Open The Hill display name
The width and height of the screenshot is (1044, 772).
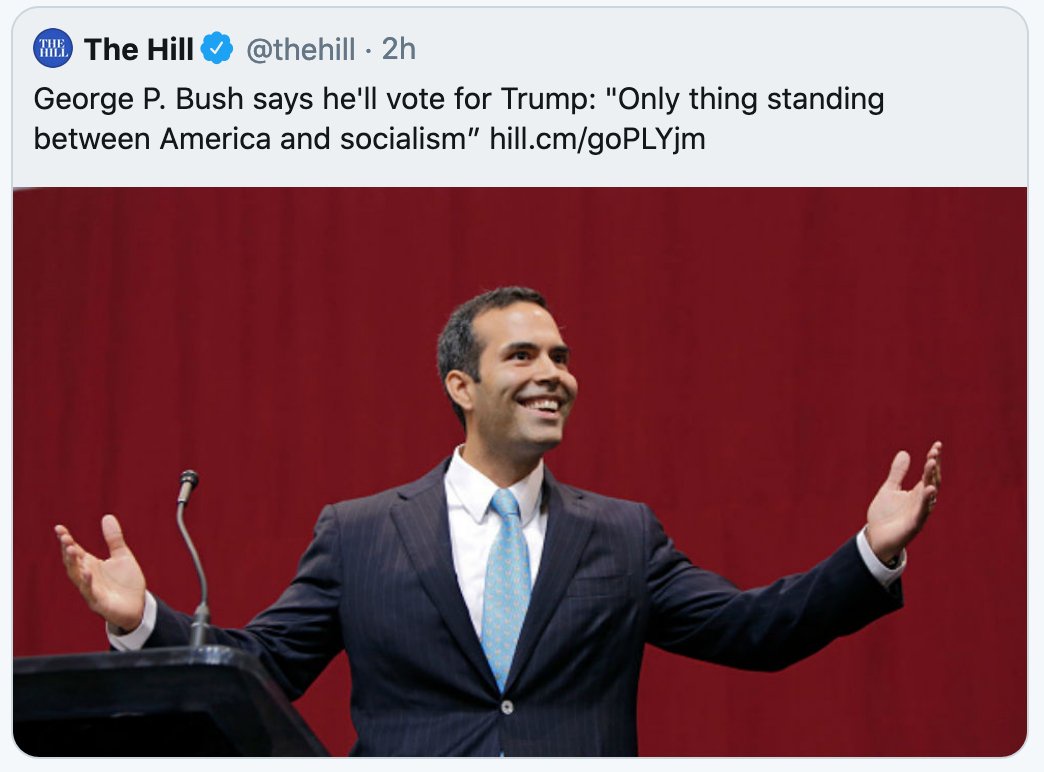coord(138,49)
